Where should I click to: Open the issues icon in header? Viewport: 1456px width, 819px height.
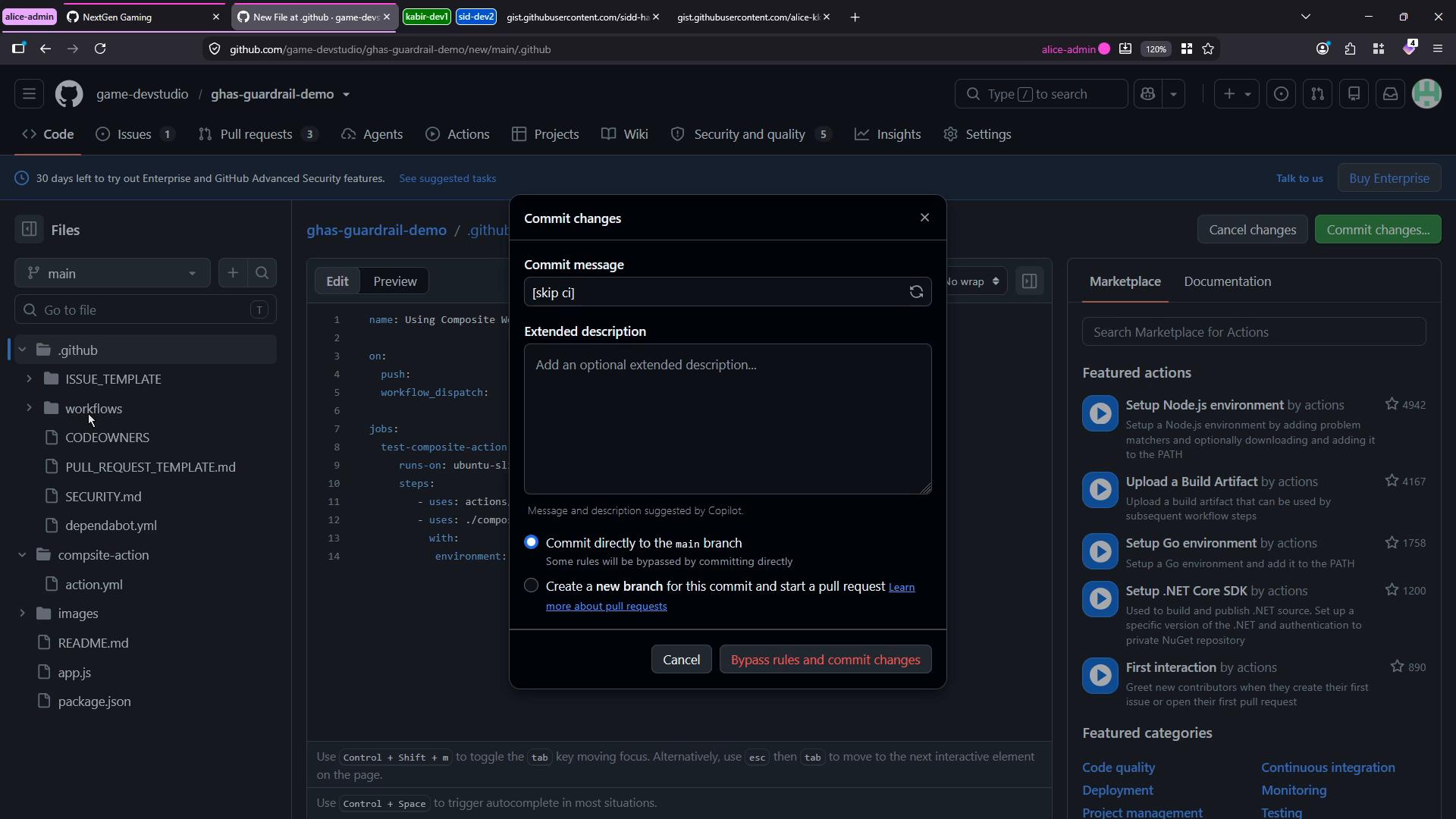pos(1281,94)
